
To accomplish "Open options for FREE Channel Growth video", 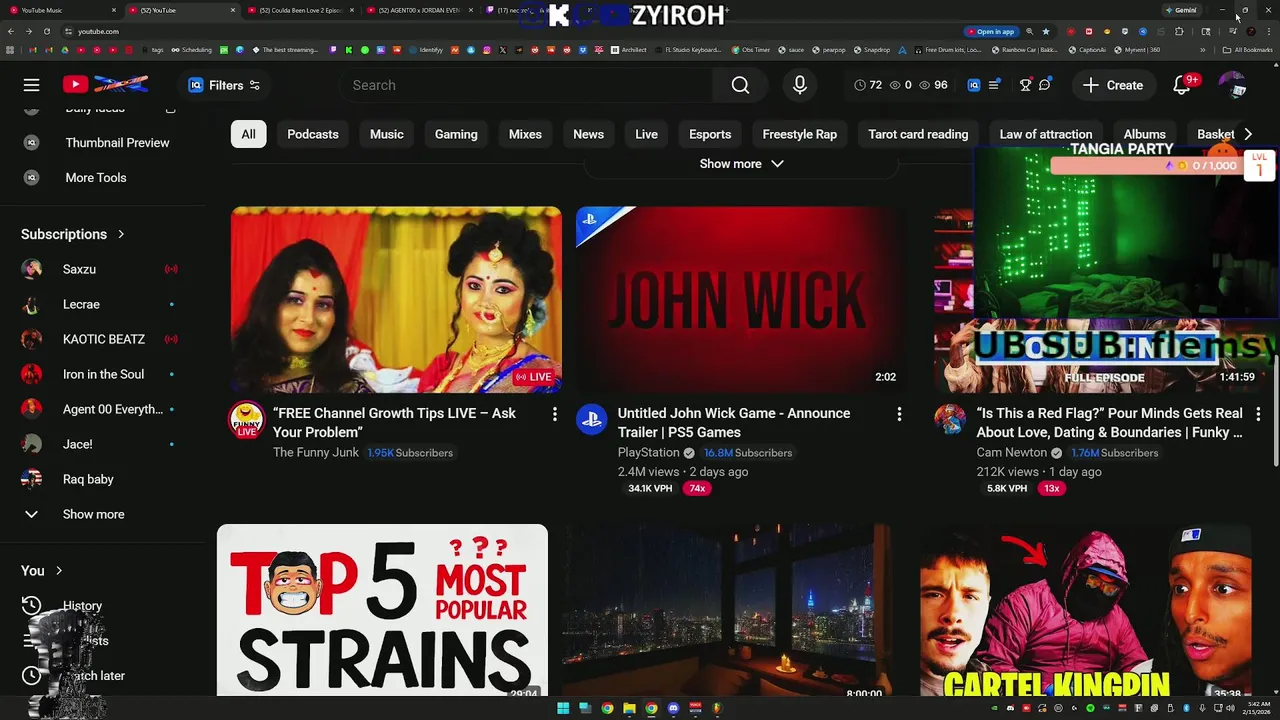I will (554, 414).
